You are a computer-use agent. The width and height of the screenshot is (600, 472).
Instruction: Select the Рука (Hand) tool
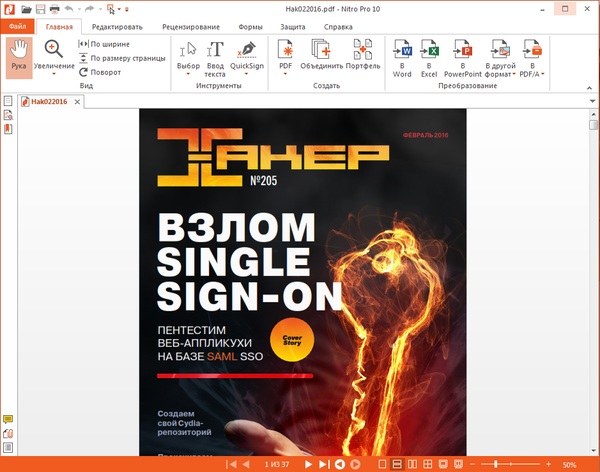click(19, 56)
